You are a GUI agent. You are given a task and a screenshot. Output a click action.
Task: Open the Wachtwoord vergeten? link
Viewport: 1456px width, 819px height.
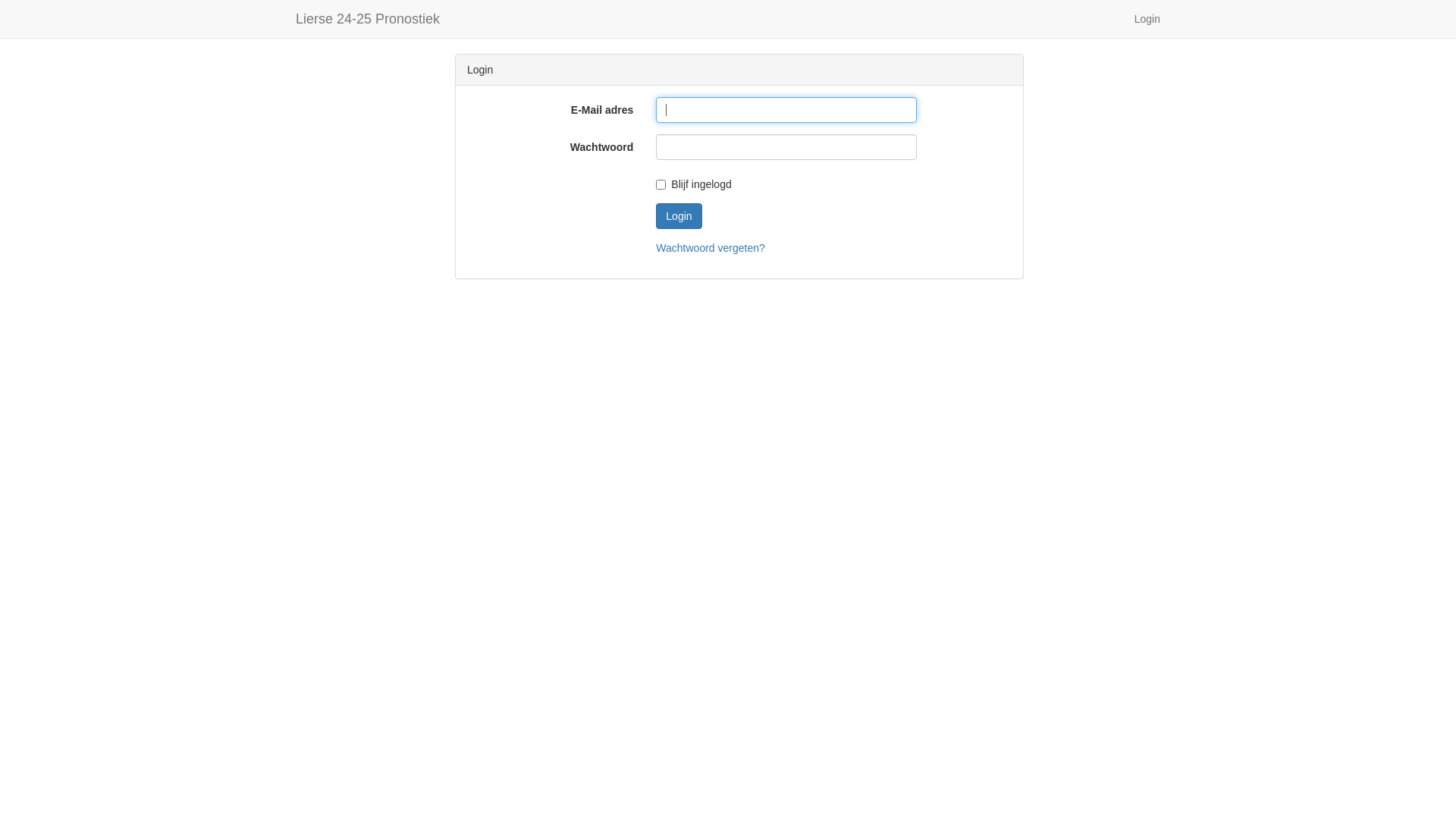tap(710, 248)
